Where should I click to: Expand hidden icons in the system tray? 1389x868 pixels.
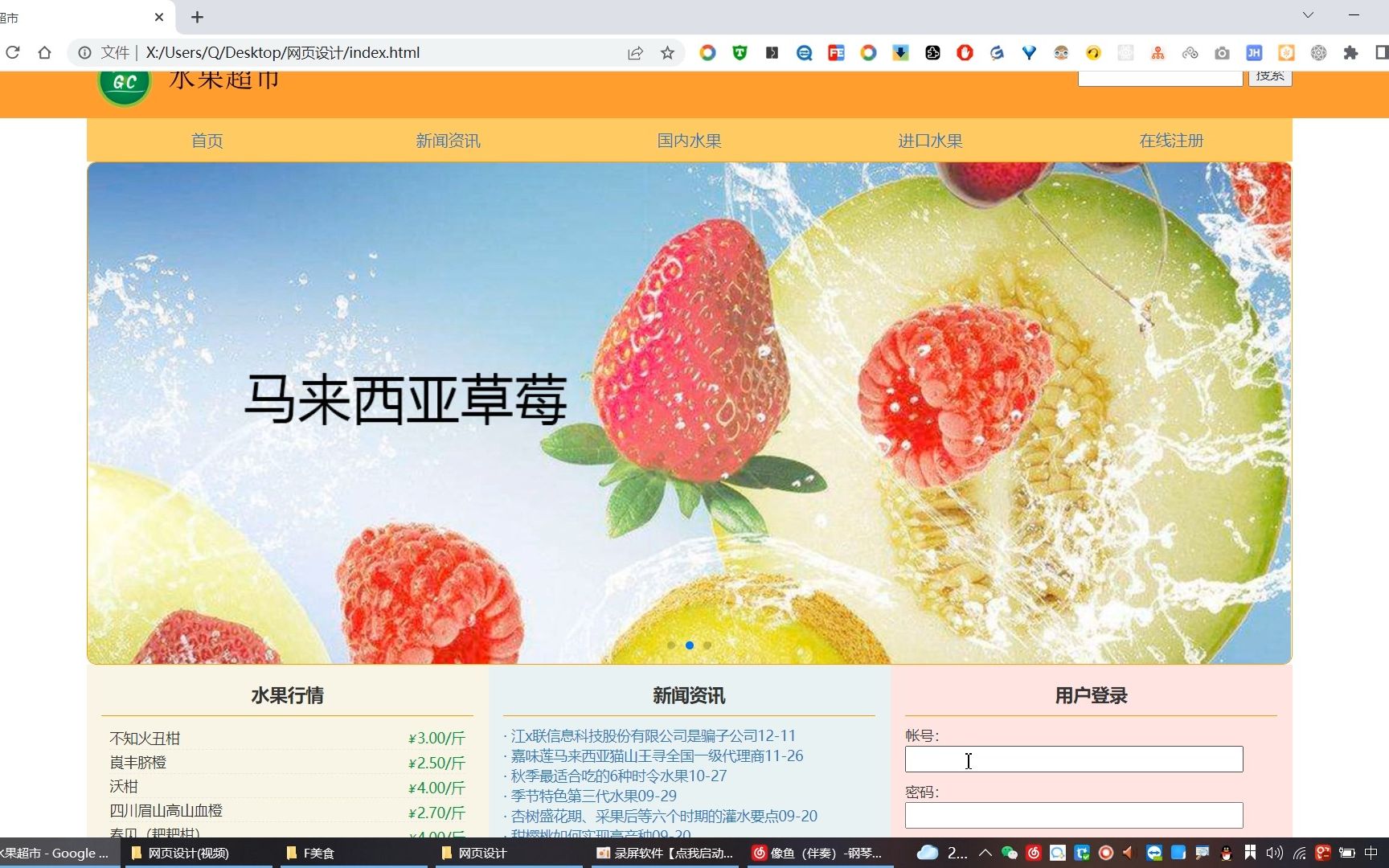point(985,854)
